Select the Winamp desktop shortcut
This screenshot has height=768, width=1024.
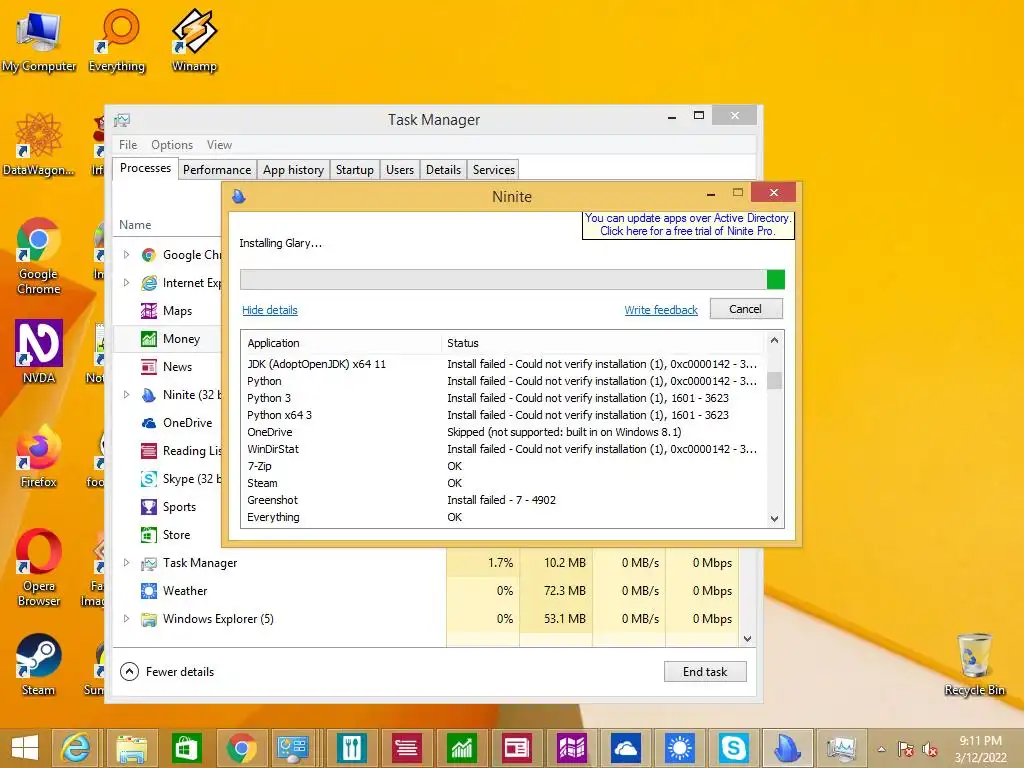coord(194,40)
